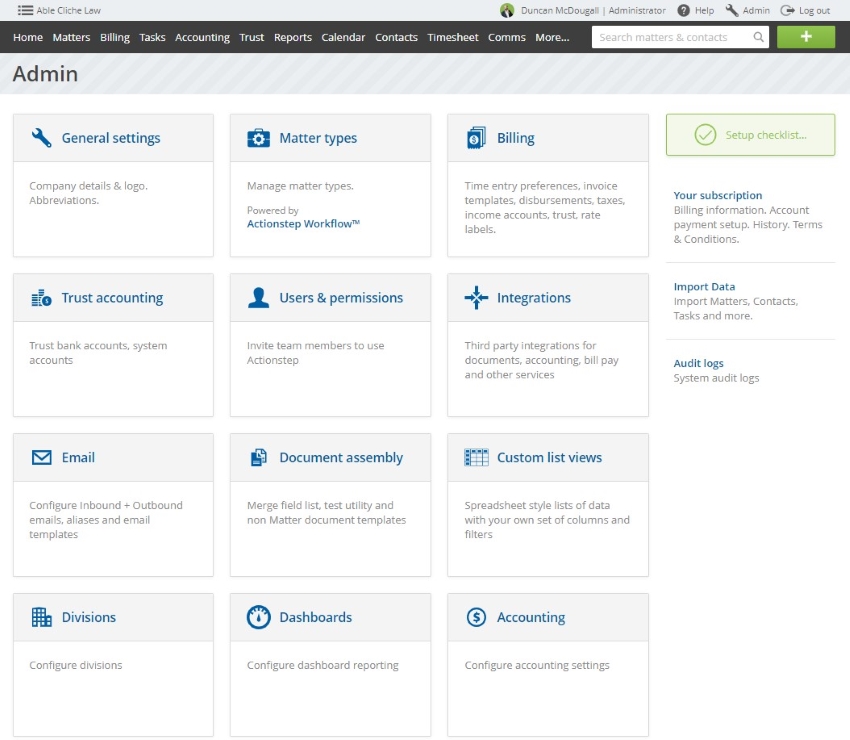Go to the Timesheet menu item
This screenshot has width=850, height=740.
[x=453, y=37]
